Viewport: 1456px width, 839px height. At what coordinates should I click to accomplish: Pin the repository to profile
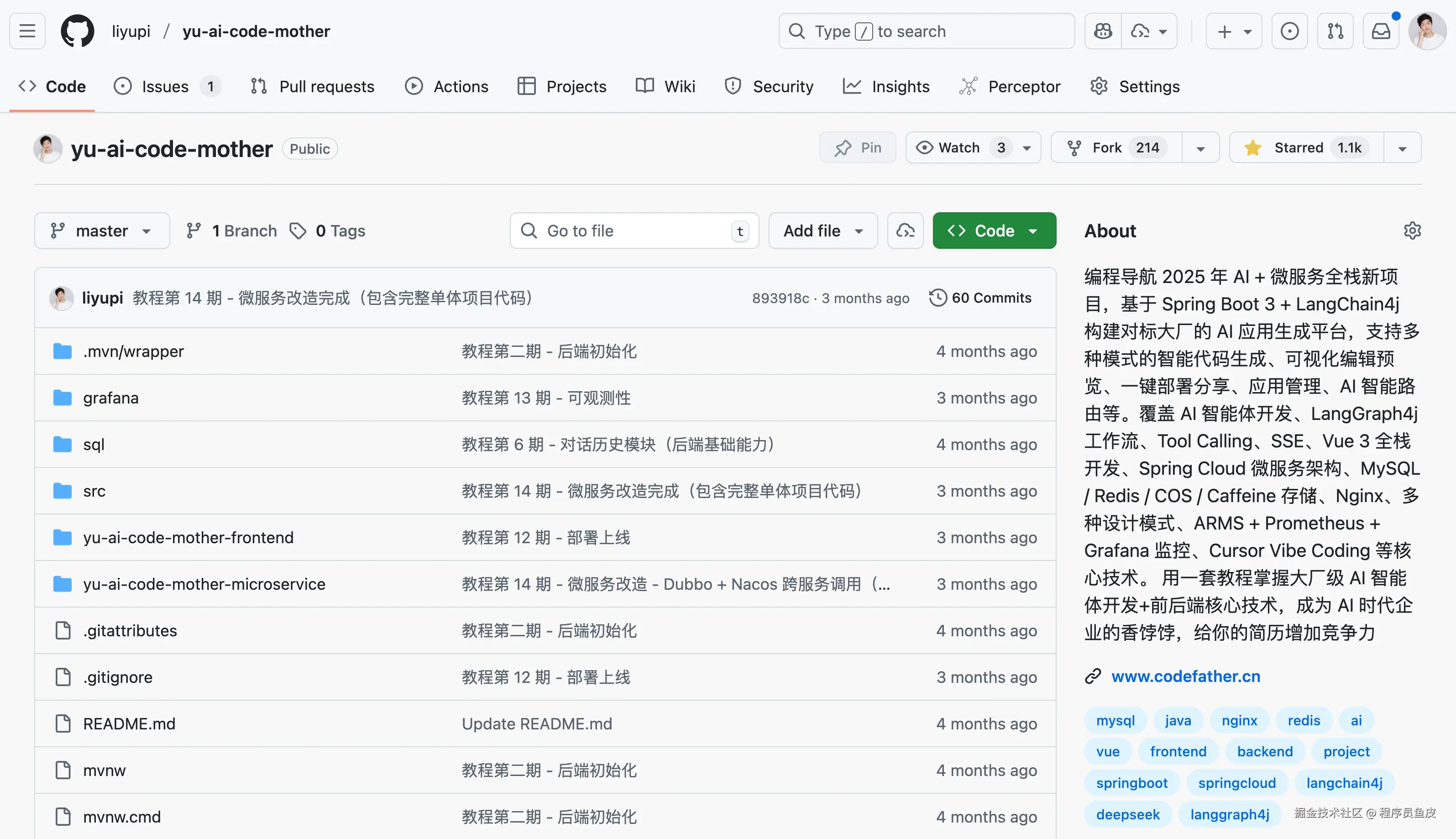857,147
